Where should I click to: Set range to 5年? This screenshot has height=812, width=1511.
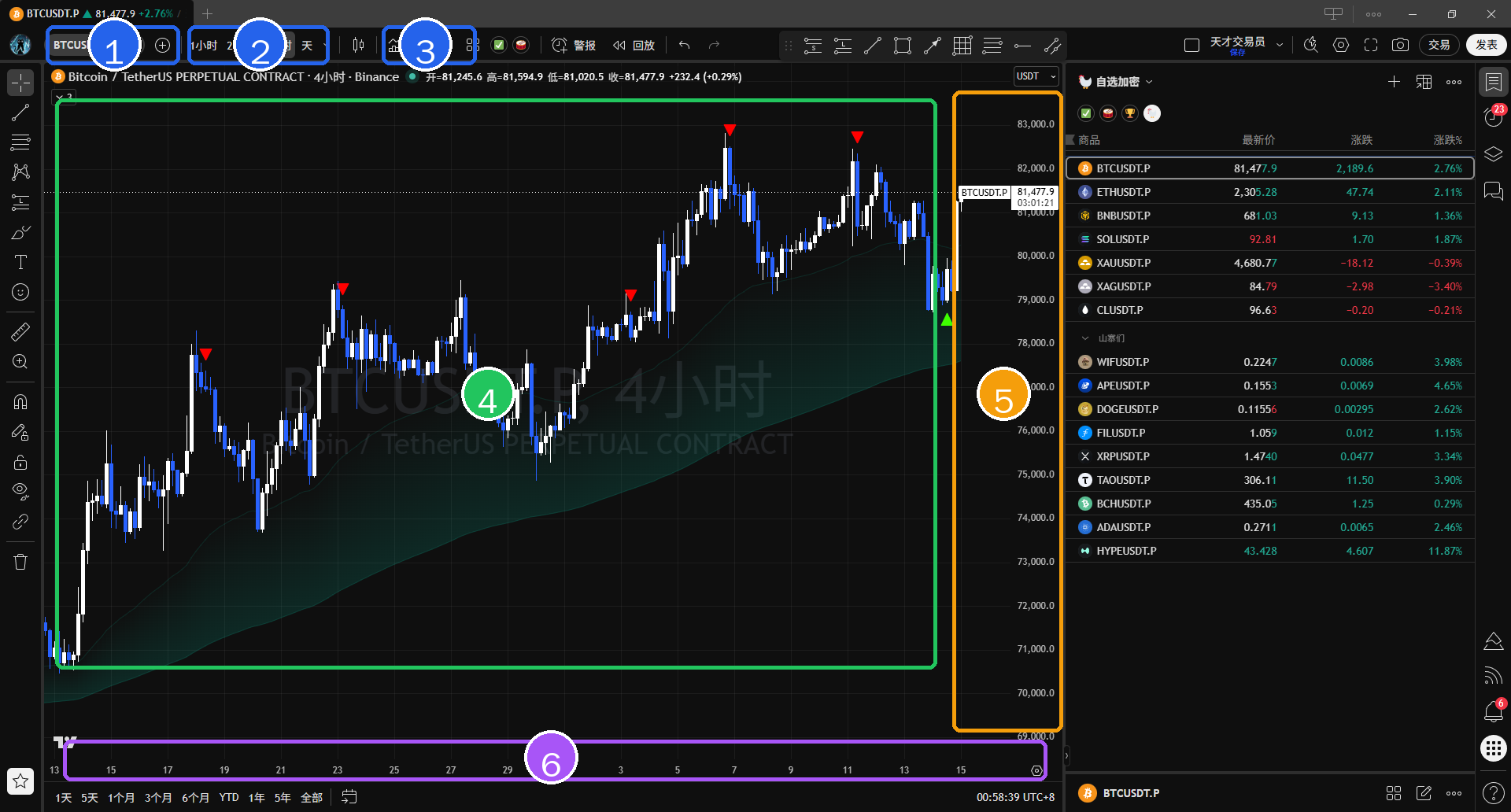click(x=283, y=797)
